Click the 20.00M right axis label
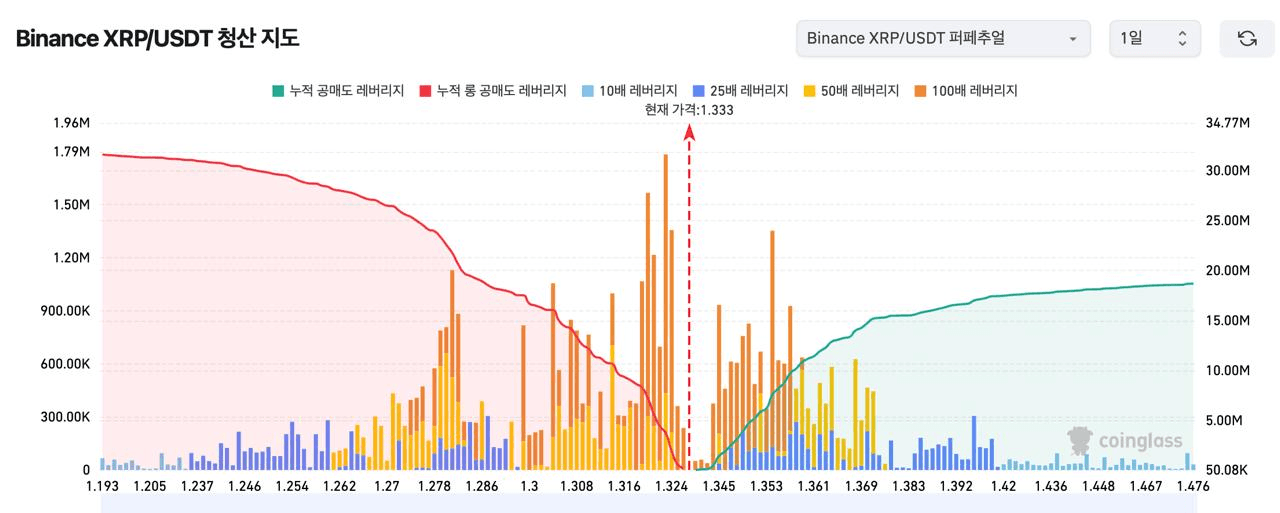Viewport: 1280px width, 513px height. click(x=1229, y=271)
